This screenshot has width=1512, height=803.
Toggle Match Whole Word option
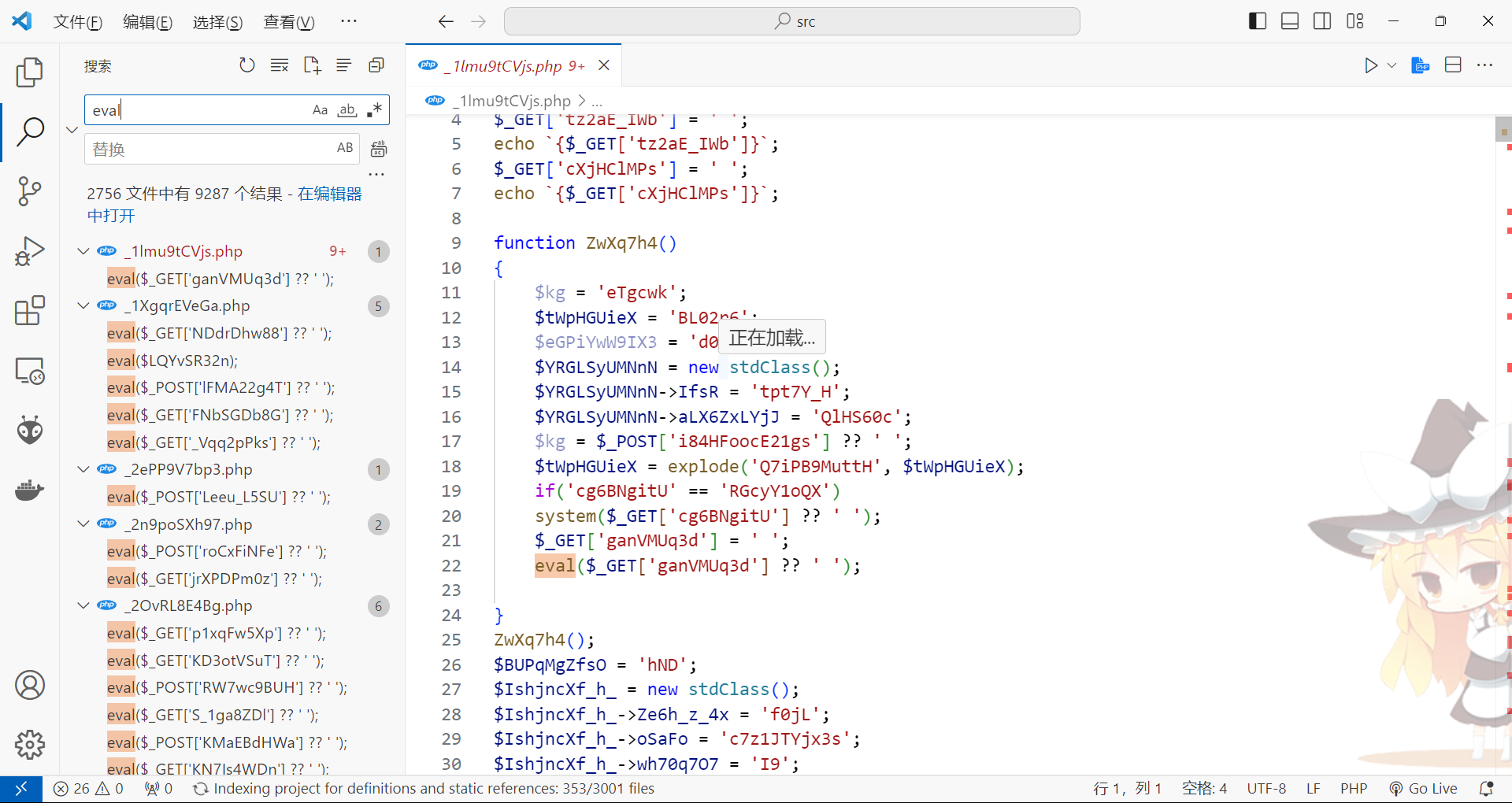(347, 110)
